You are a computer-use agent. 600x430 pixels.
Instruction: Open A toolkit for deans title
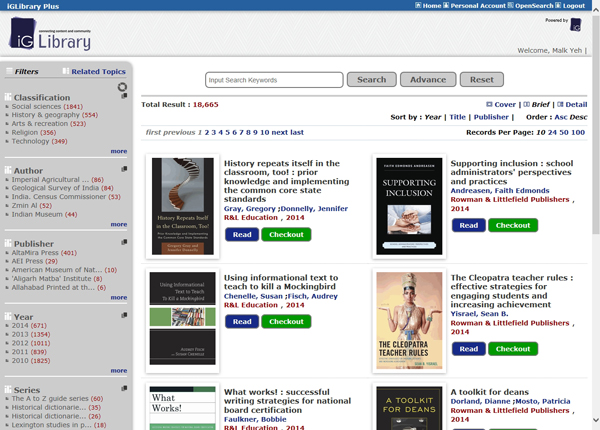[489, 392]
